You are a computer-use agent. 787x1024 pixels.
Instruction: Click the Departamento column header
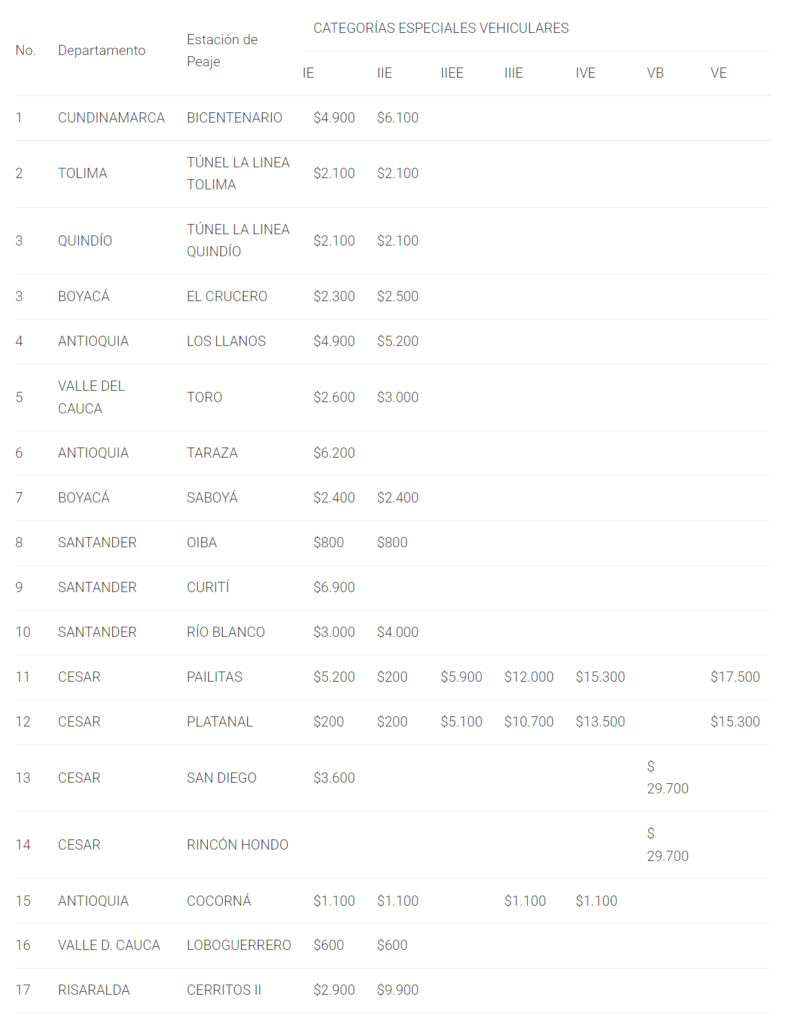point(101,50)
